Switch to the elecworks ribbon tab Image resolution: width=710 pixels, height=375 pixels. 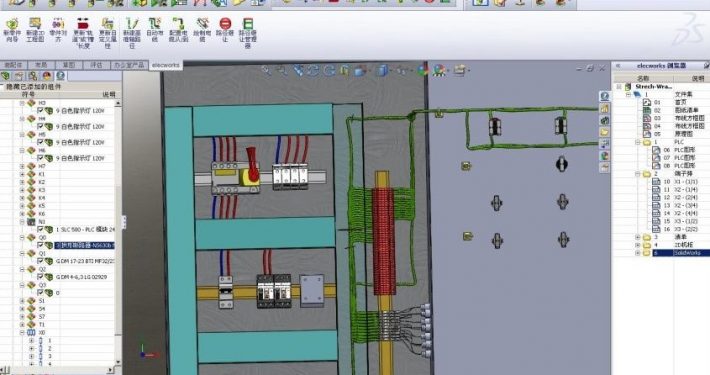click(166, 65)
